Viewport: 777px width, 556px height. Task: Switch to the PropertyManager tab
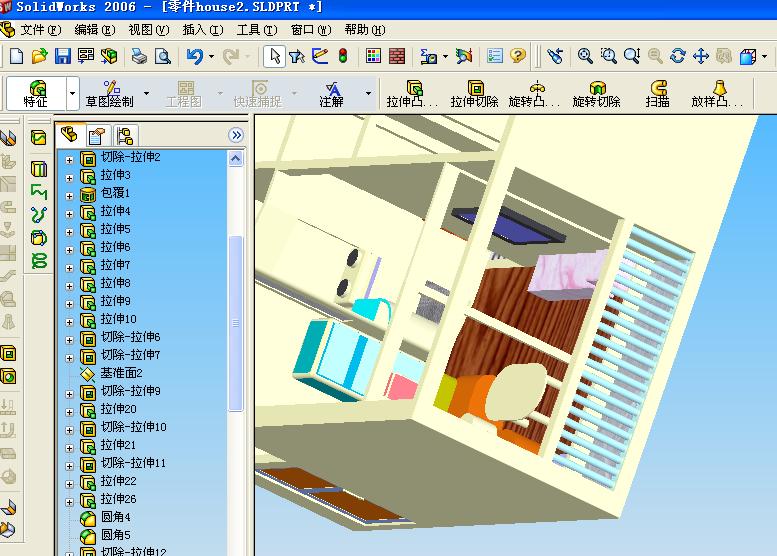pyautogui.click(x=97, y=136)
